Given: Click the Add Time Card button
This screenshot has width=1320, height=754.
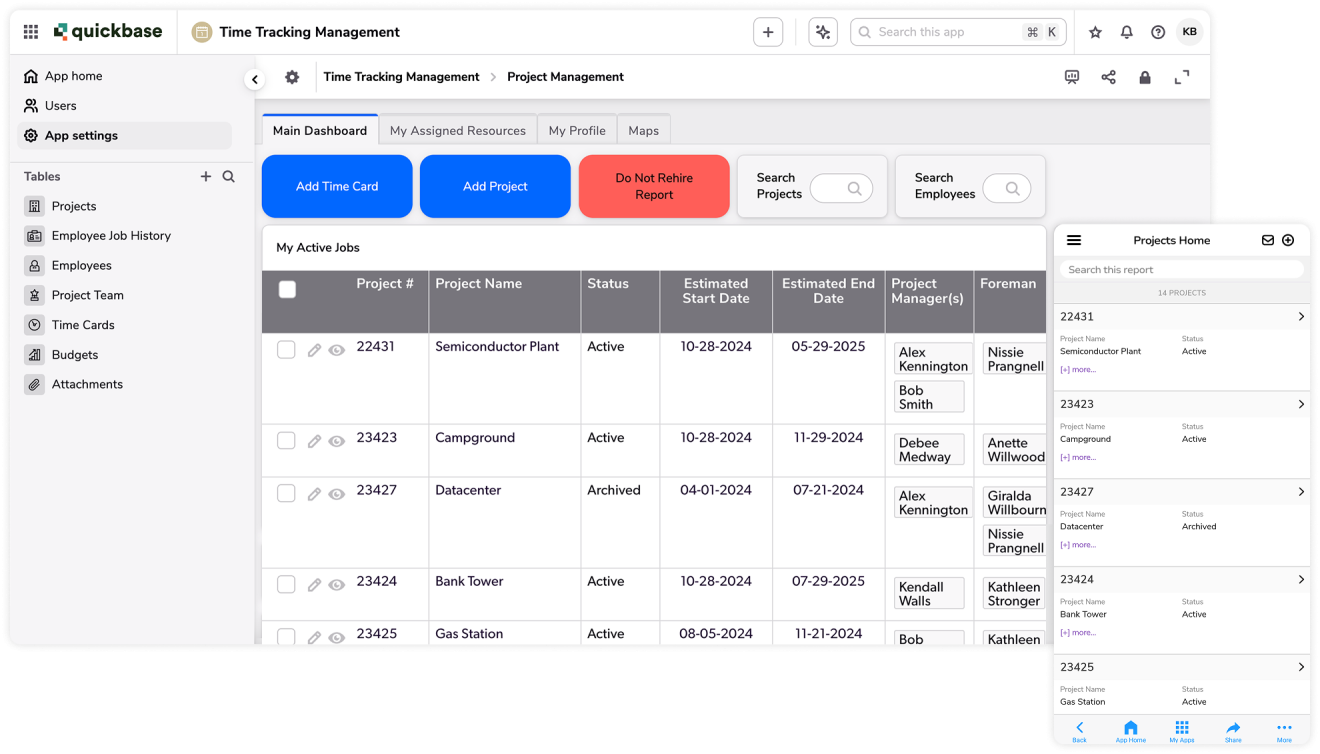Looking at the screenshot, I should coord(337,186).
